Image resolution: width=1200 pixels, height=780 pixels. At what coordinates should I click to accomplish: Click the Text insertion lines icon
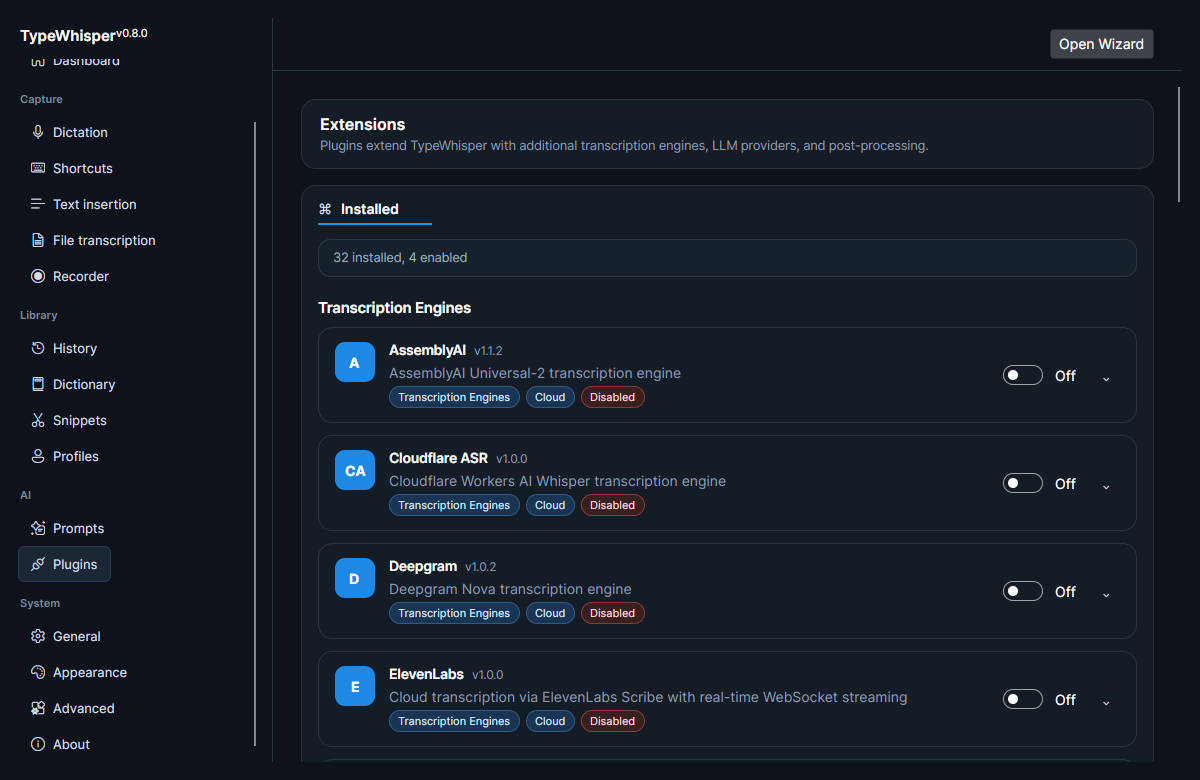point(38,204)
